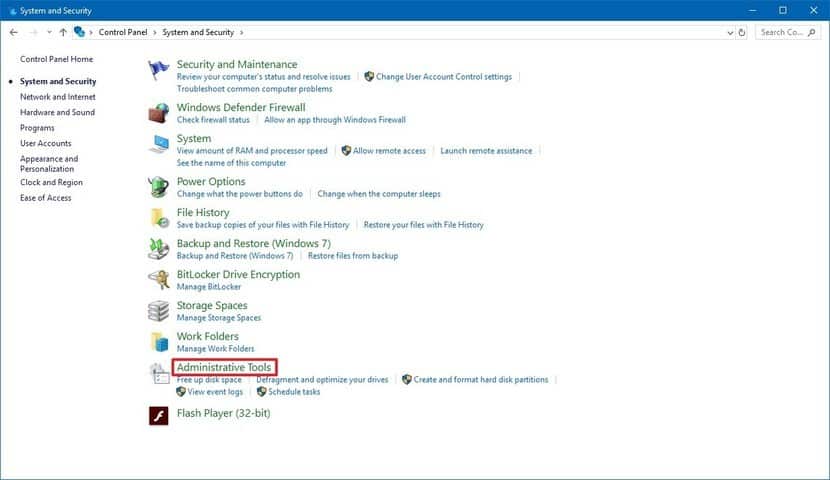Select Network and Internet in sidebar
This screenshot has height=480, width=830.
click(58, 97)
